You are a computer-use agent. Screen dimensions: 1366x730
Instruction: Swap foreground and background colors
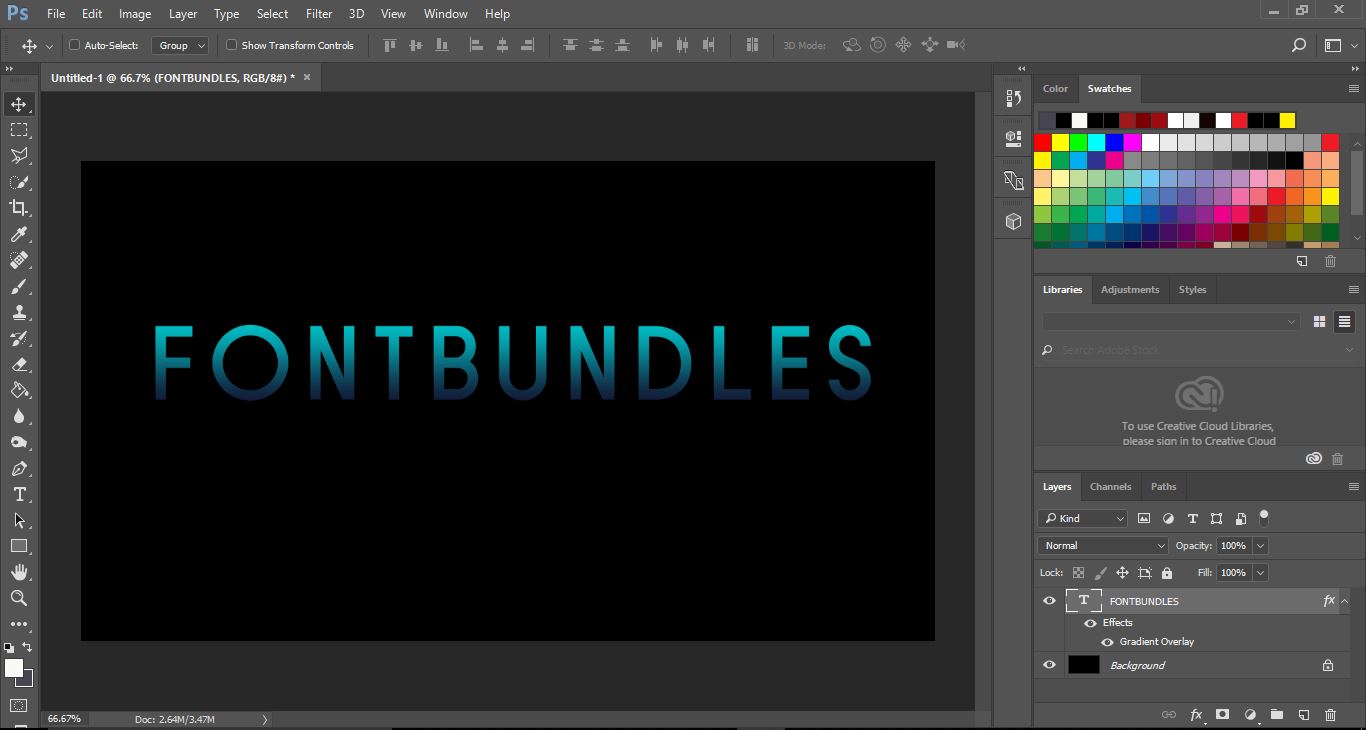pos(28,647)
